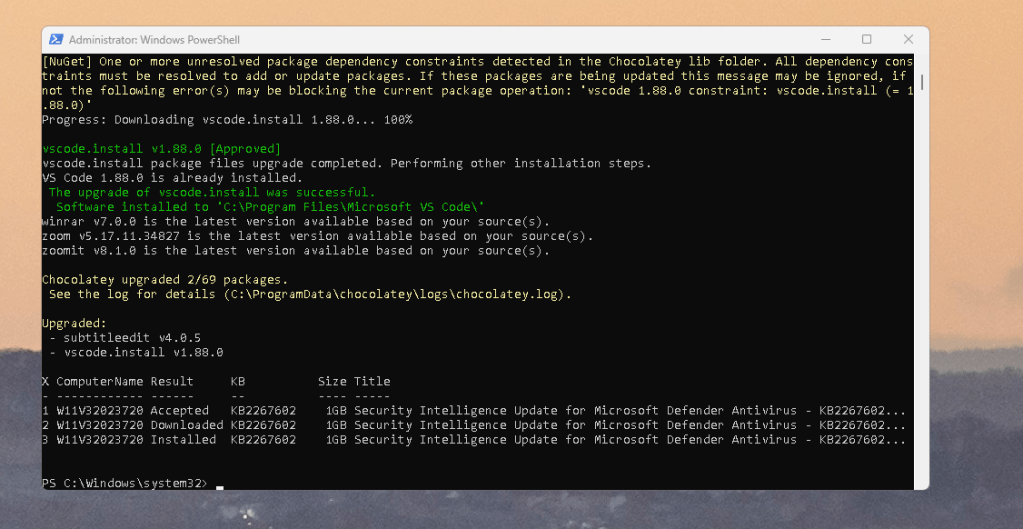
Task: Click W11V32023720 in the Accepted row
Action: pyautogui.click(x=100, y=411)
